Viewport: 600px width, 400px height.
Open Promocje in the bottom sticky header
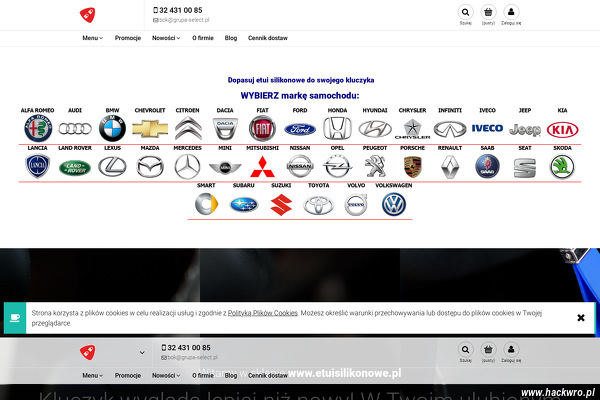[x=128, y=376]
